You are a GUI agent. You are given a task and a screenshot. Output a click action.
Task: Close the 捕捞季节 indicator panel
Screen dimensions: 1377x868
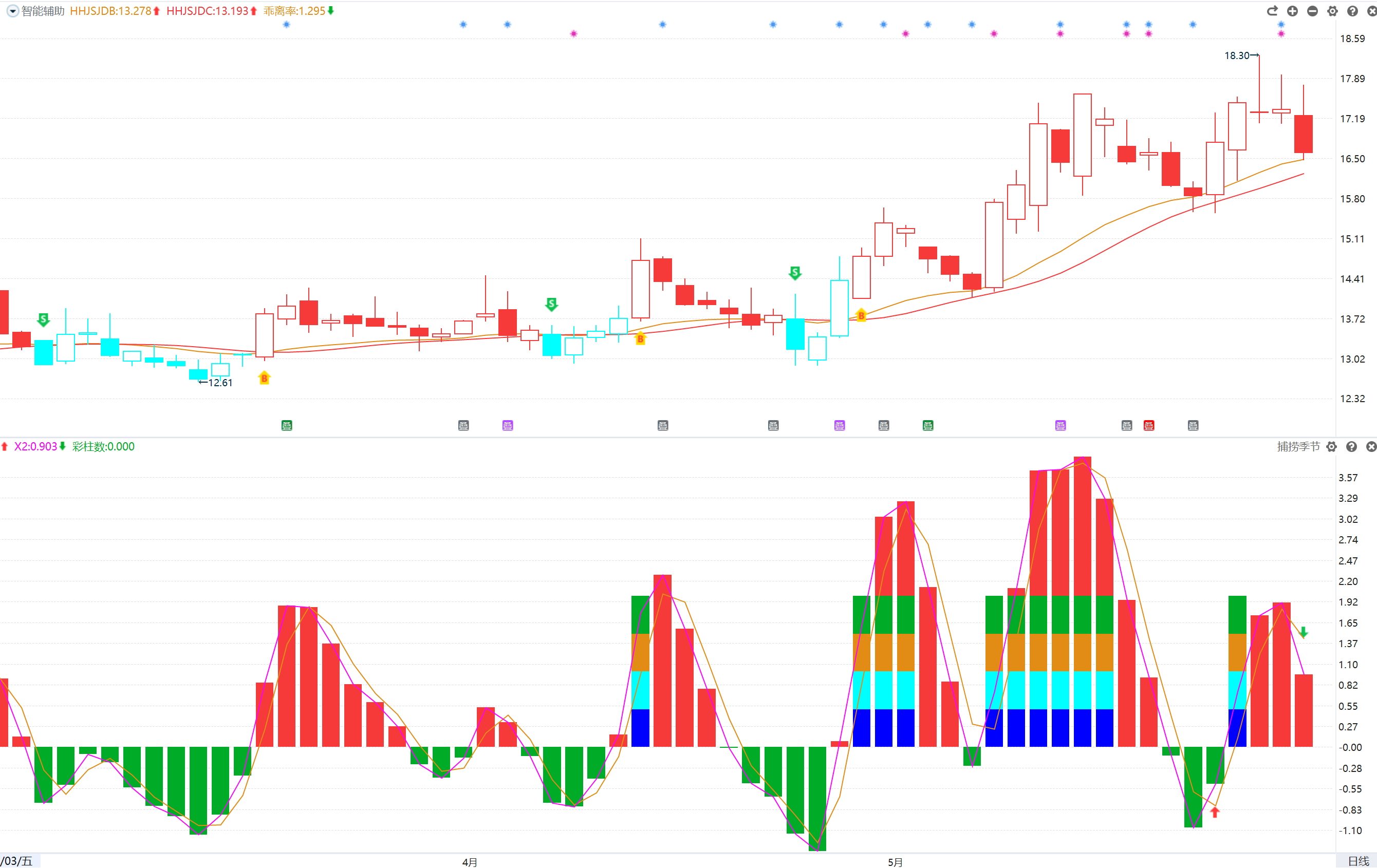point(1371,446)
